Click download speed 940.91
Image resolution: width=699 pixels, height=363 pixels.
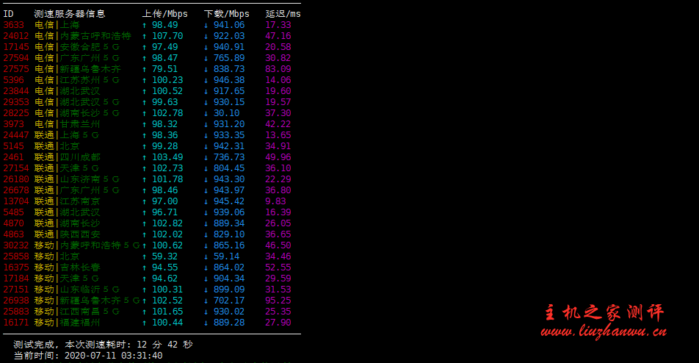click(x=229, y=47)
